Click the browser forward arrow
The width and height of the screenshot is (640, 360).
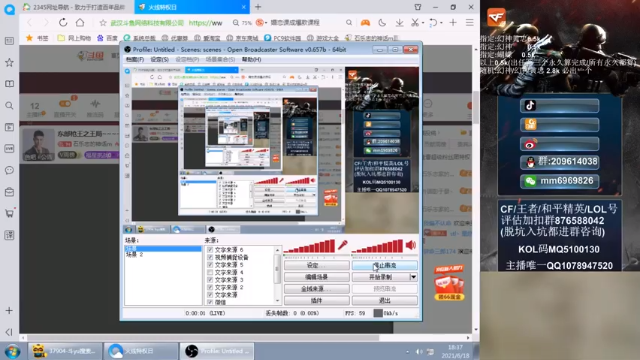coord(46,23)
